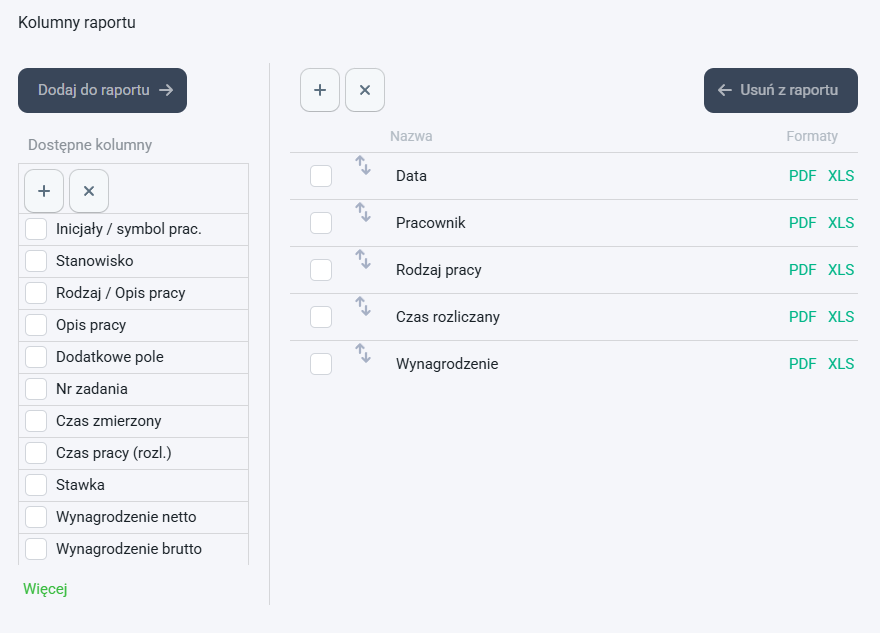Image resolution: width=880 pixels, height=633 pixels.
Task: Click Usuń z raportu button
Action: (x=781, y=90)
